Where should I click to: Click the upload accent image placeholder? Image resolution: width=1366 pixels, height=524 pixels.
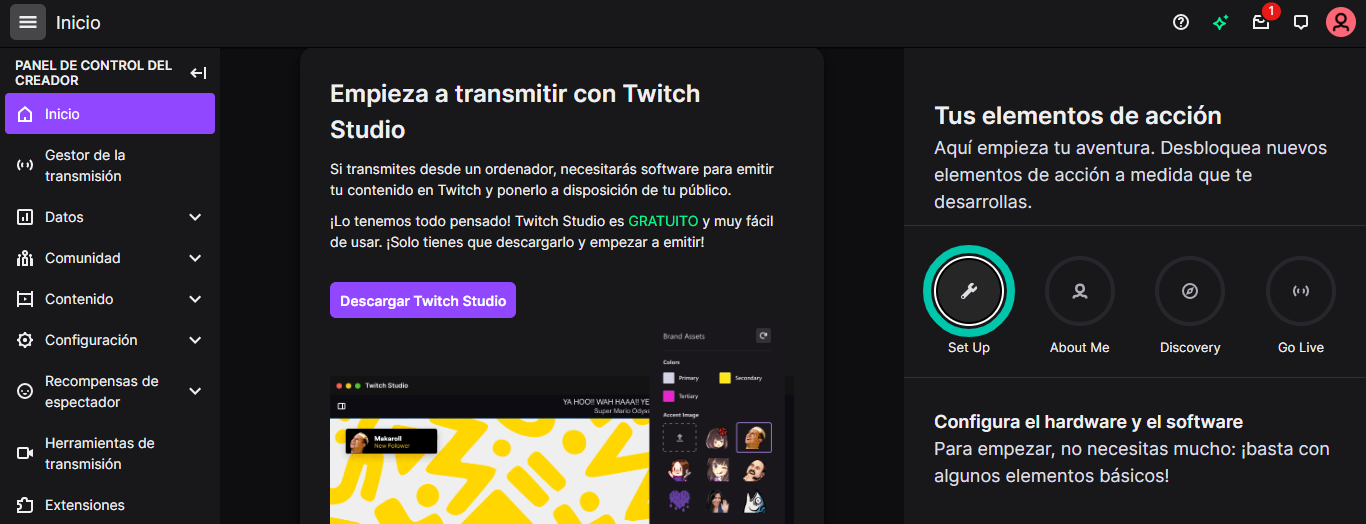680,437
